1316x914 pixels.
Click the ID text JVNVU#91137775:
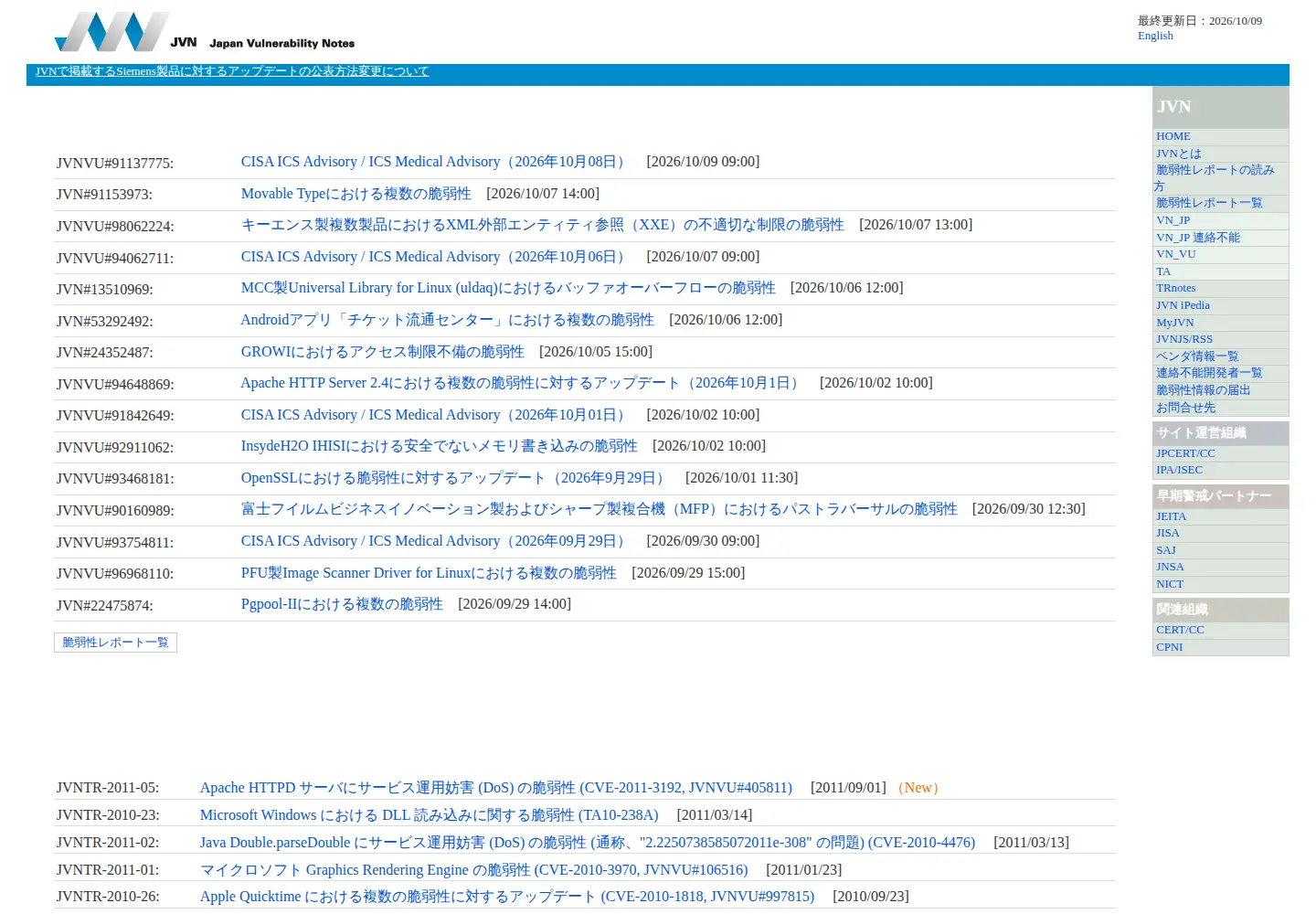pyautogui.click(x=115, y=164)
